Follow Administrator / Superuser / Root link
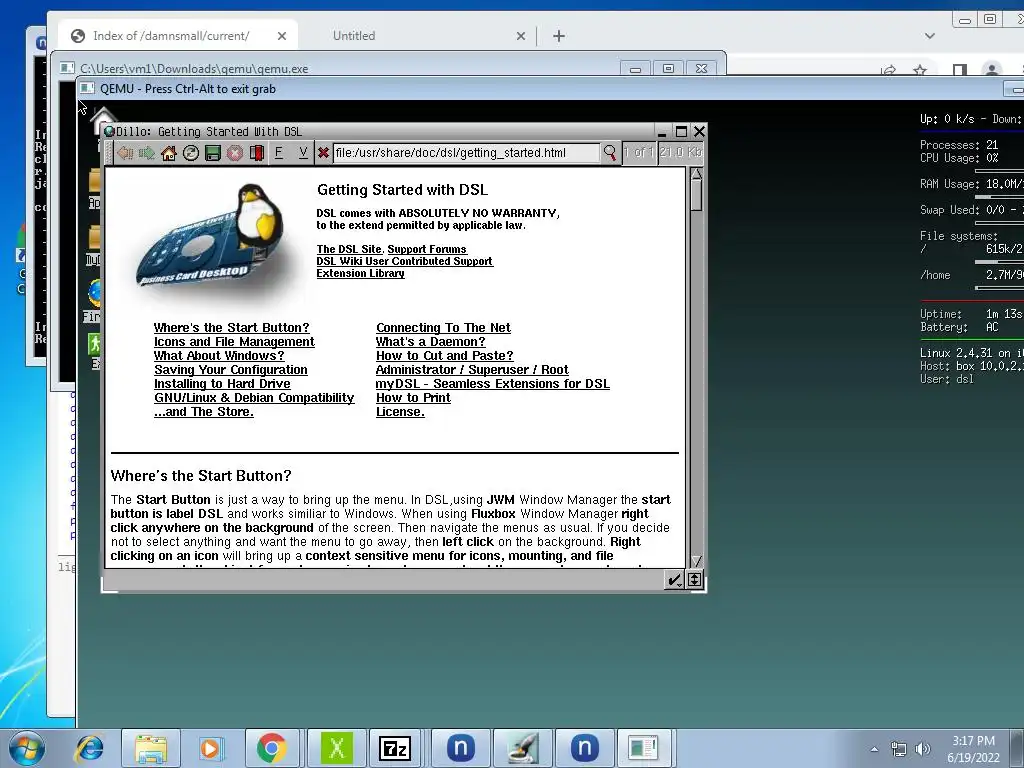Screen dimensions: 1024x768 pos(472,370)
